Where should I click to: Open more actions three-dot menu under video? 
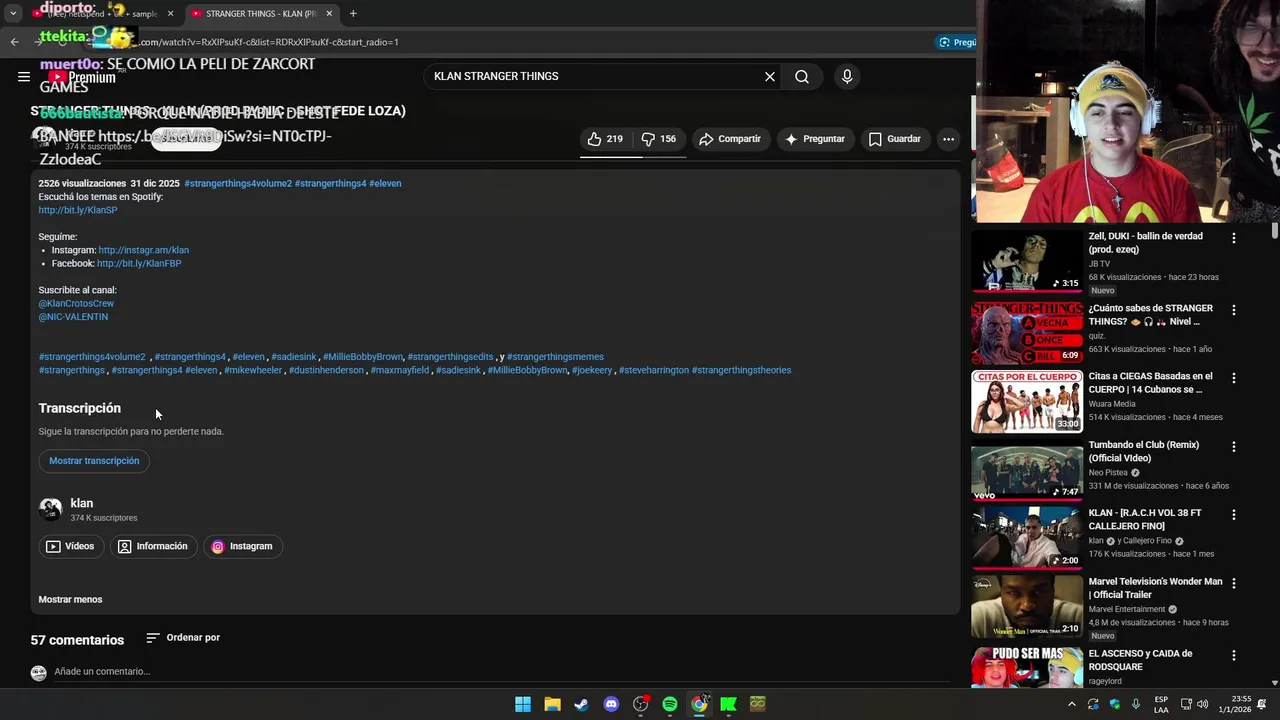click(x=948, y=139)
